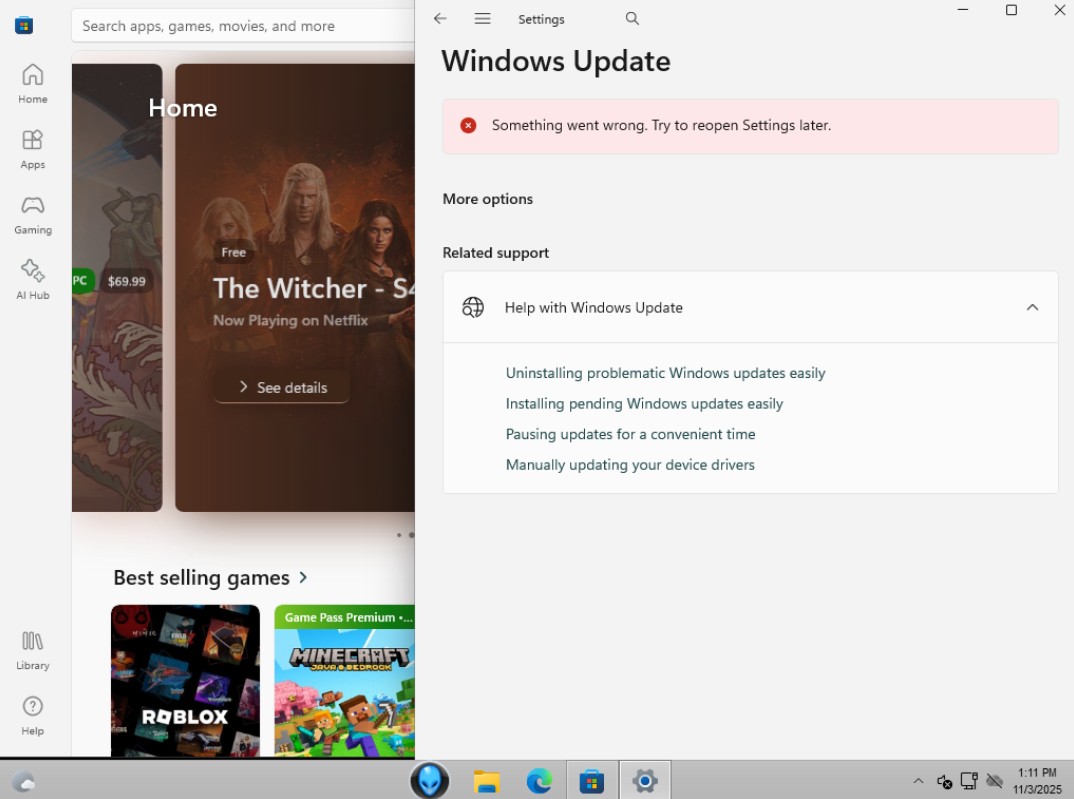Go to Home in Microsoft Store sidebar
Image resolution: width=1074 pixels, height=799 pixels.
click(33, 84)
